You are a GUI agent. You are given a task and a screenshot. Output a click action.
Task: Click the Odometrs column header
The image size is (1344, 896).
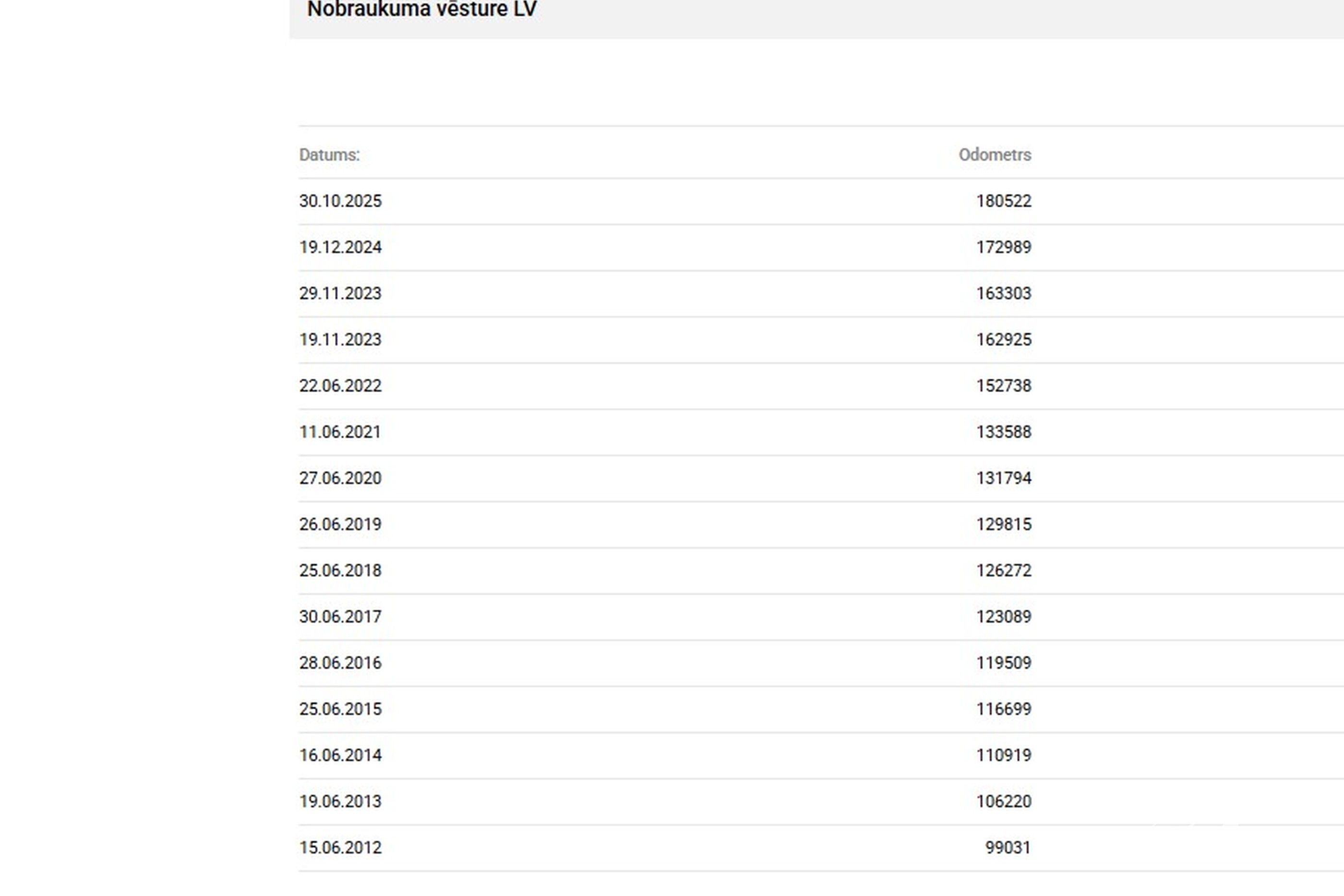tap(994, 155)
